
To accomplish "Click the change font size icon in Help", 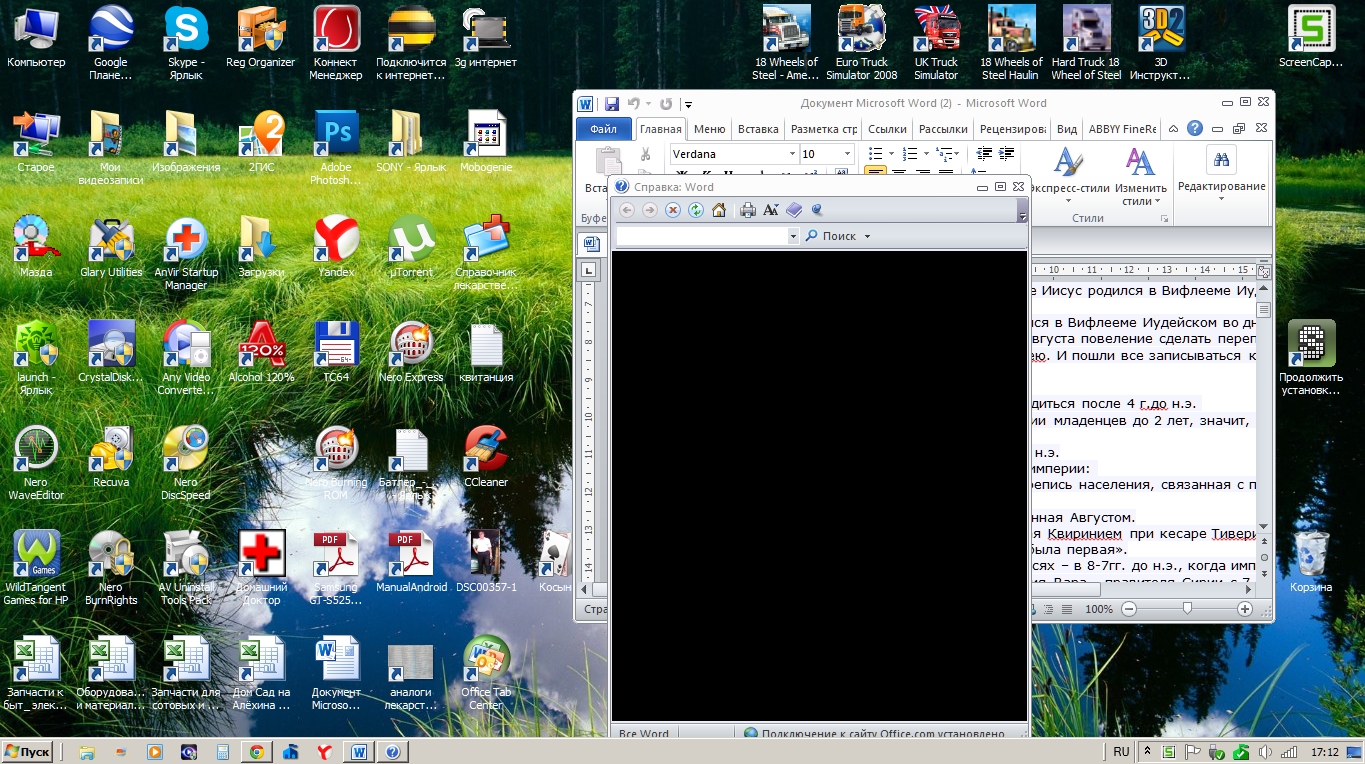I will pyautogui.click(x=771, y=210).
